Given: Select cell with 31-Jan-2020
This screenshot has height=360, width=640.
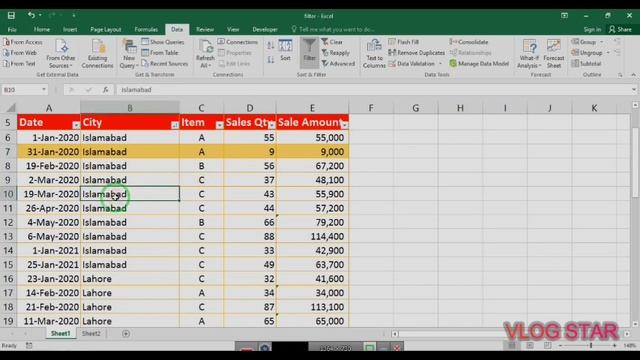Looking at the screenshot, I should [49, 152].
